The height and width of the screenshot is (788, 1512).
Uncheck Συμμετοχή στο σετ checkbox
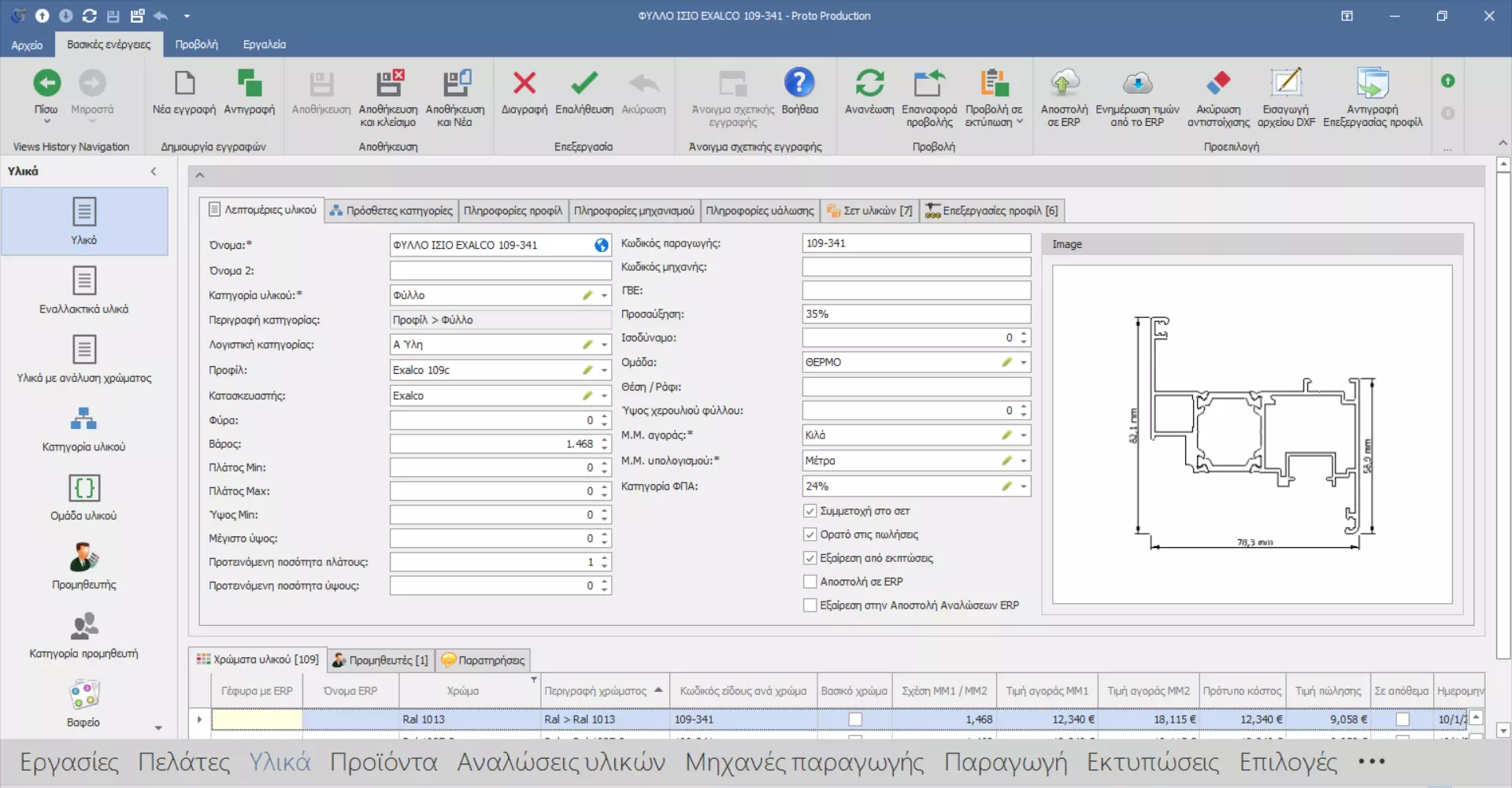click(x=810, y=511)
